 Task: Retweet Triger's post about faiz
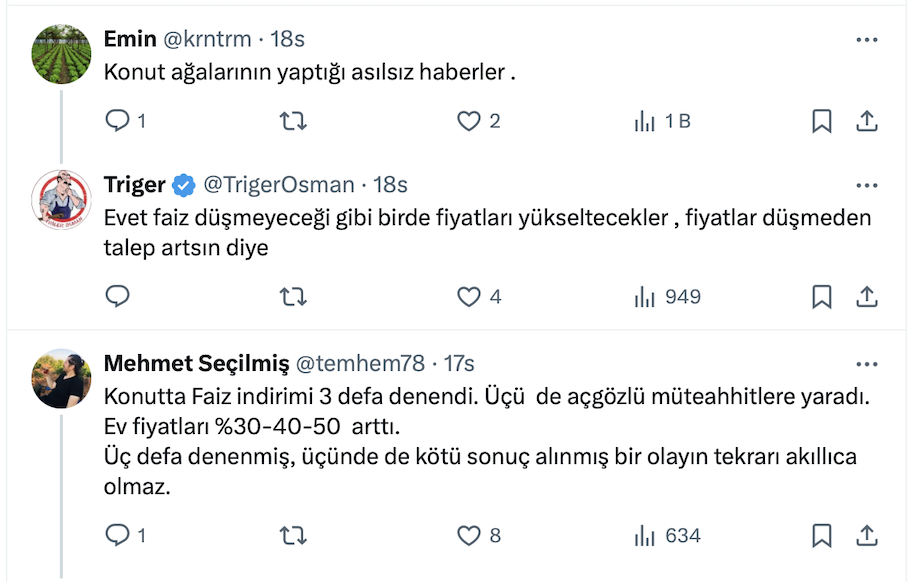point(293,297)
